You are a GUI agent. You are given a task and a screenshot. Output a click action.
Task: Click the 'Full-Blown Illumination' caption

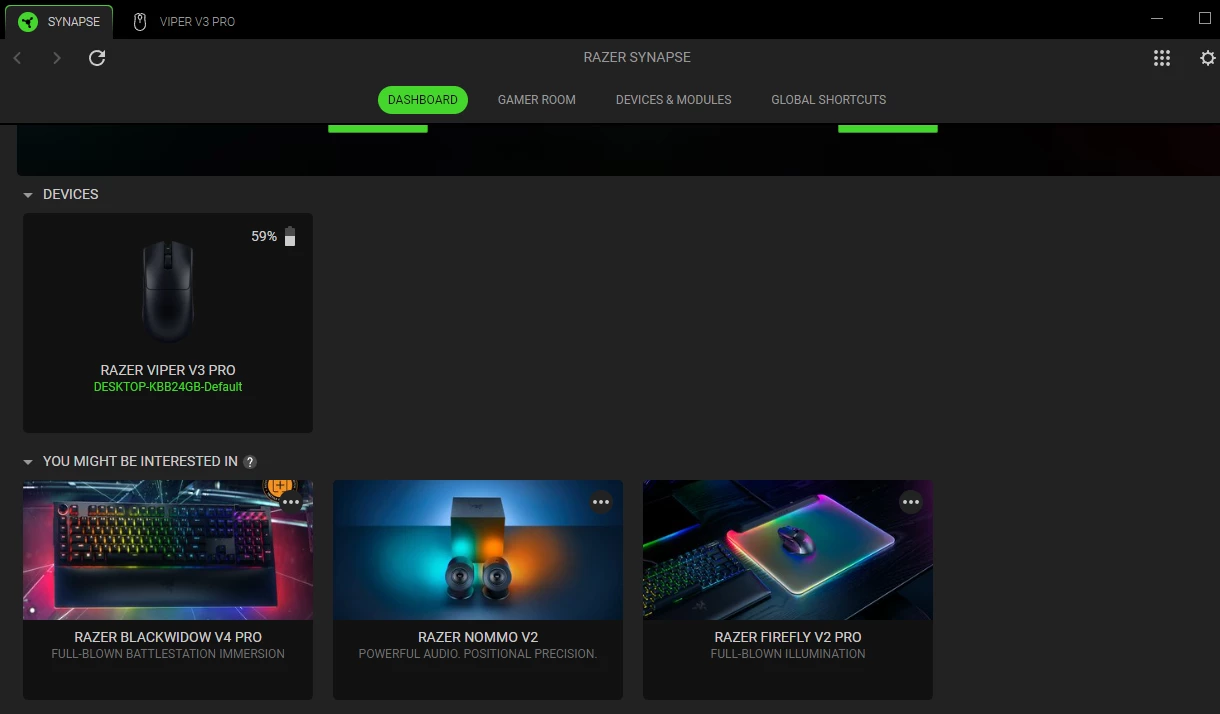pyautogui.click(x=788, y=654)
